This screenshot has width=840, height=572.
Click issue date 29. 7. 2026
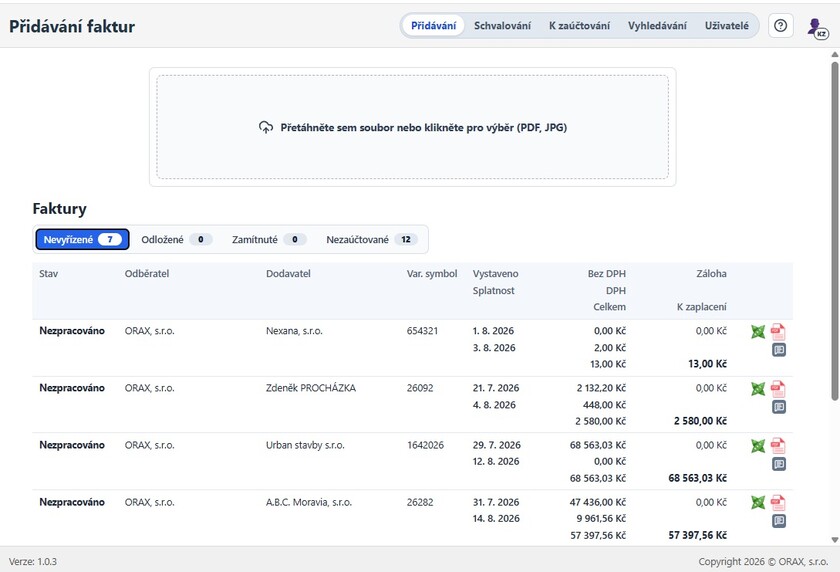(497, 445)
